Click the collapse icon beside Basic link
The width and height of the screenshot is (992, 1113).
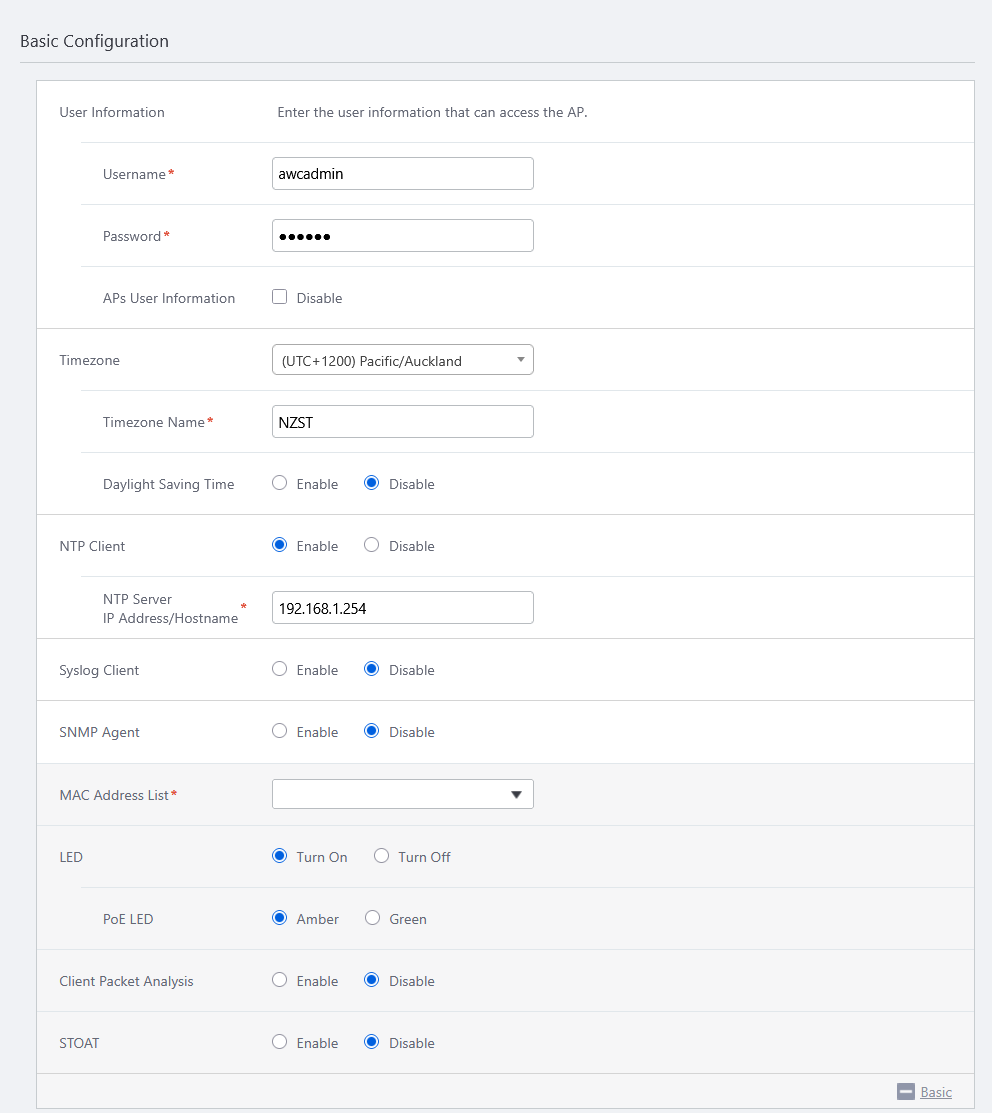point(906,1092)
